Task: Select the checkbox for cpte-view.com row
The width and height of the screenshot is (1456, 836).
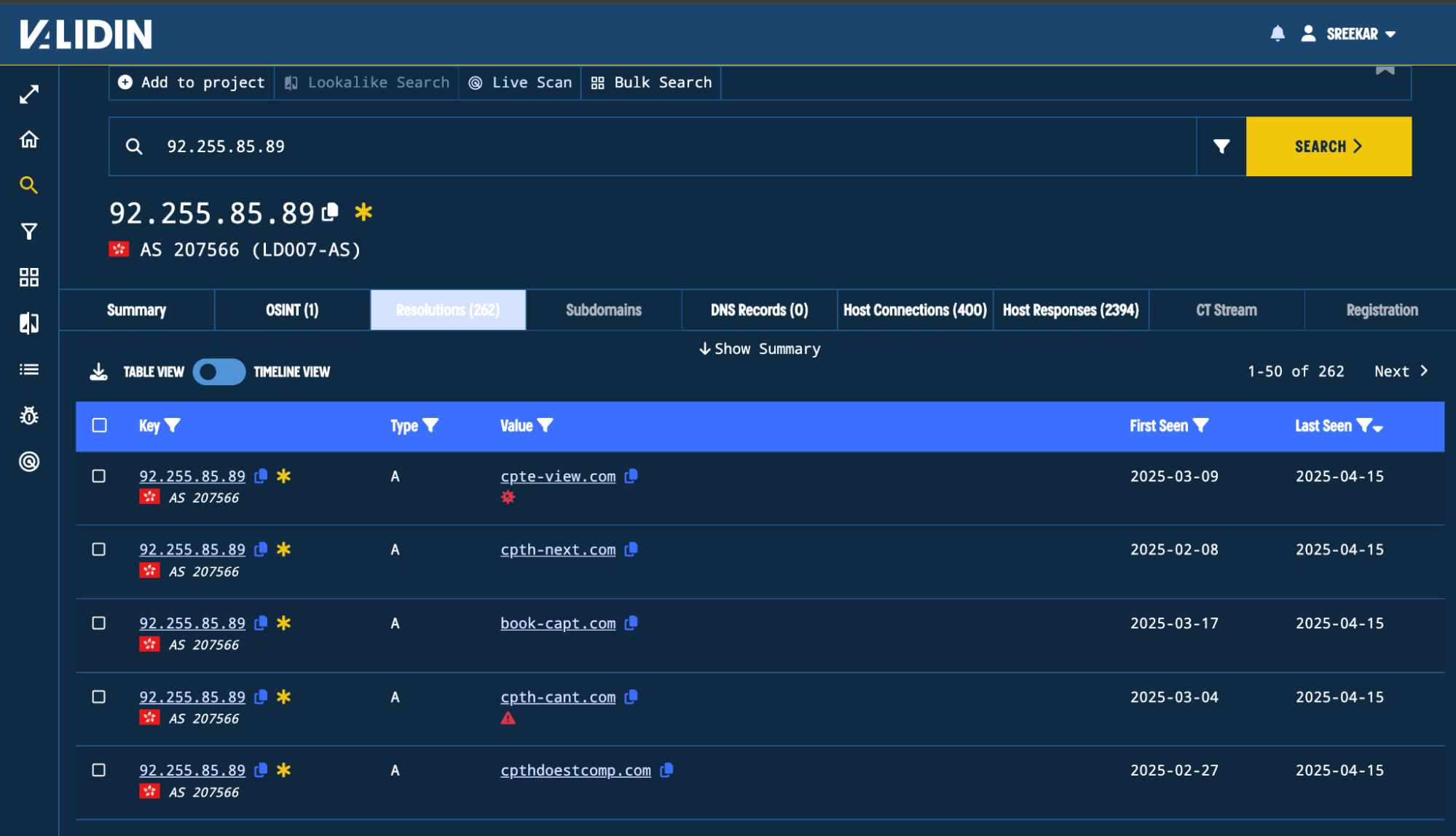Action: click(99, 476)
